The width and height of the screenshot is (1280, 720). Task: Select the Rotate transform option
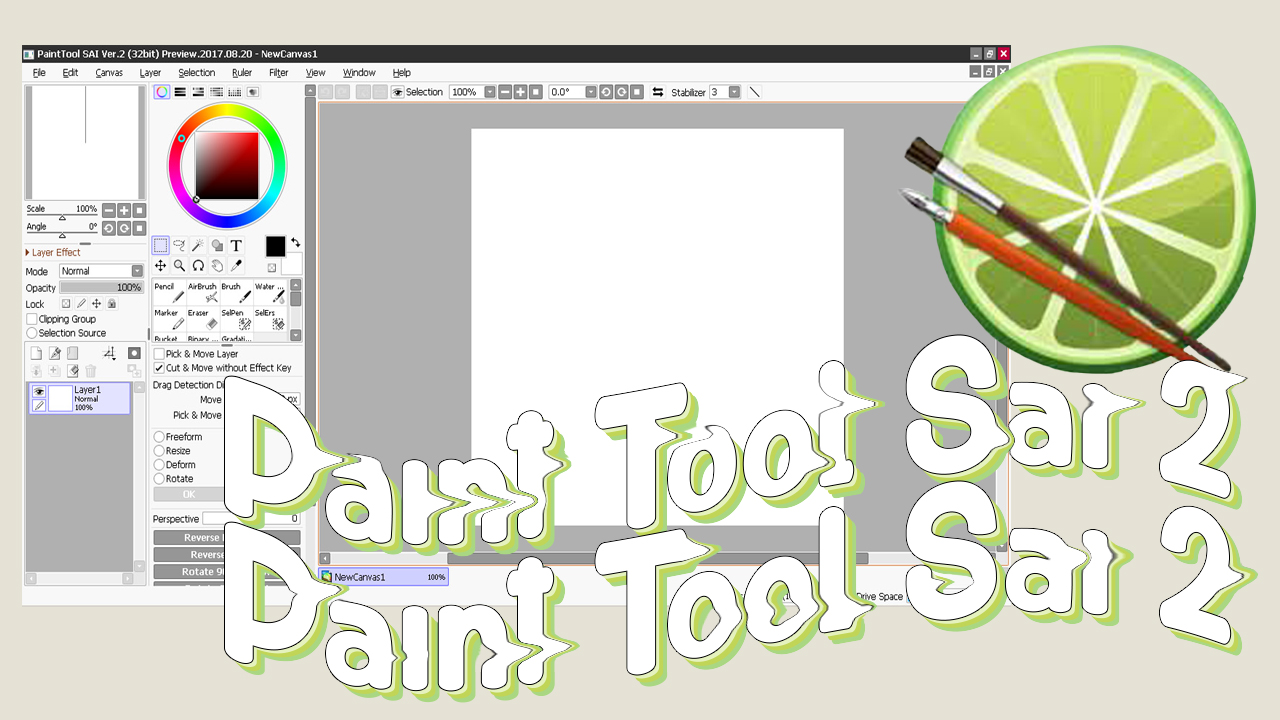(x=159, y=479)
